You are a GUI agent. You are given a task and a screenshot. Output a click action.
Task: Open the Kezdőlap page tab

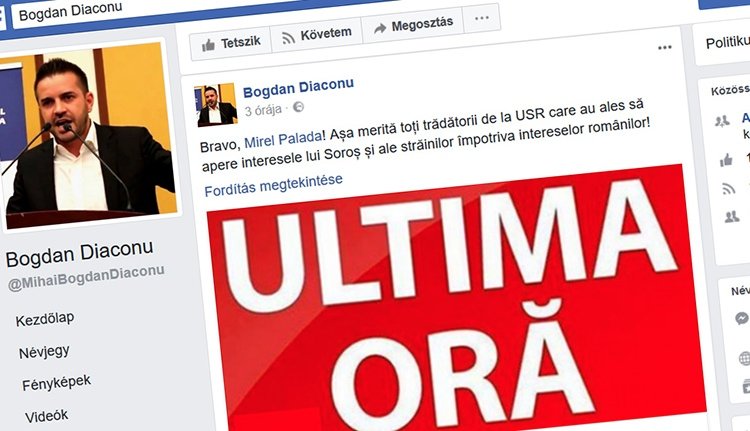pos(45,319)
